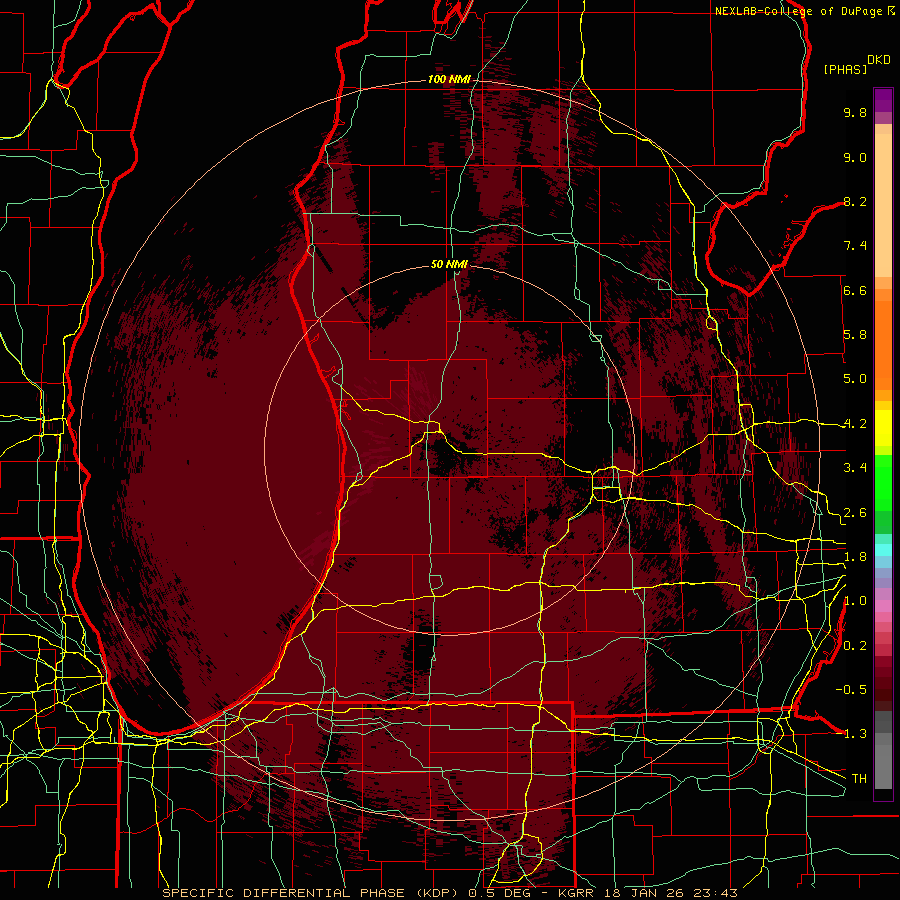Click the 5.0 value on color scale
Image resolution: width=900 pixels, height=900 pixels.
pyautogui.click(x=855, y=379)
